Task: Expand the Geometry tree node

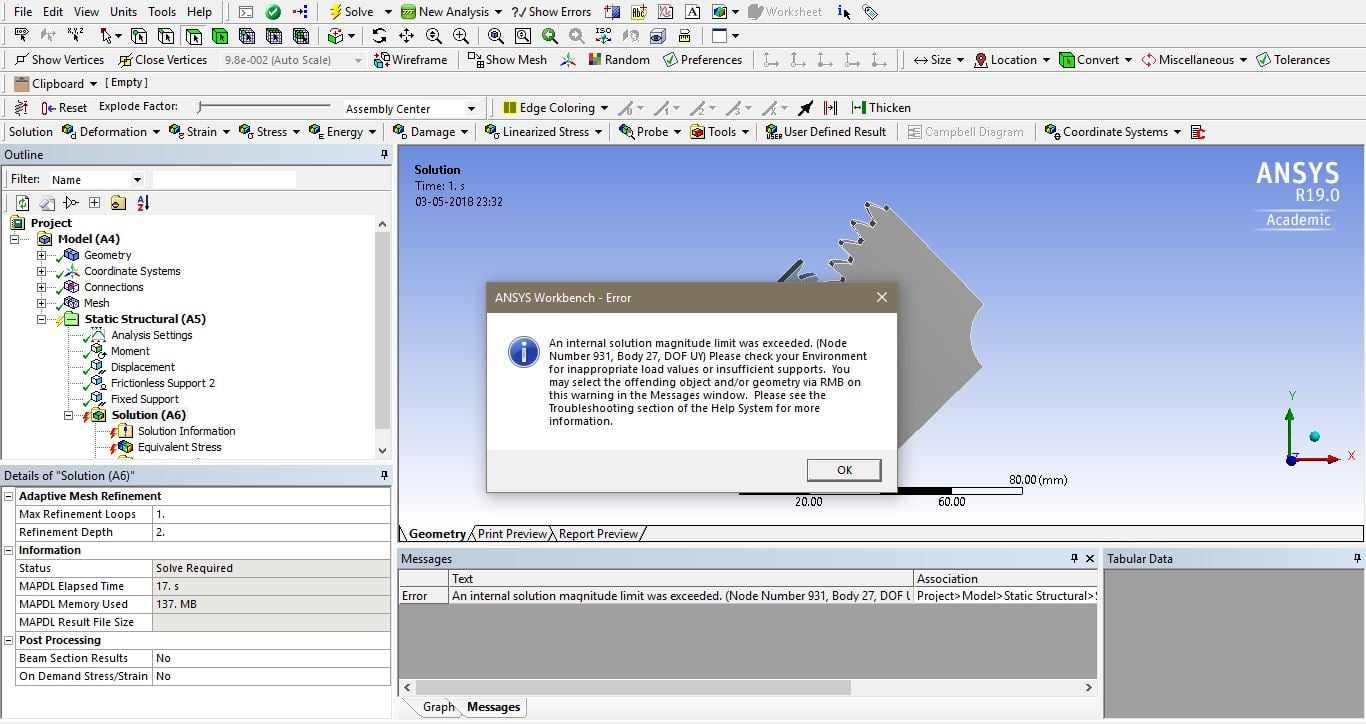Action: coord(41,255)
